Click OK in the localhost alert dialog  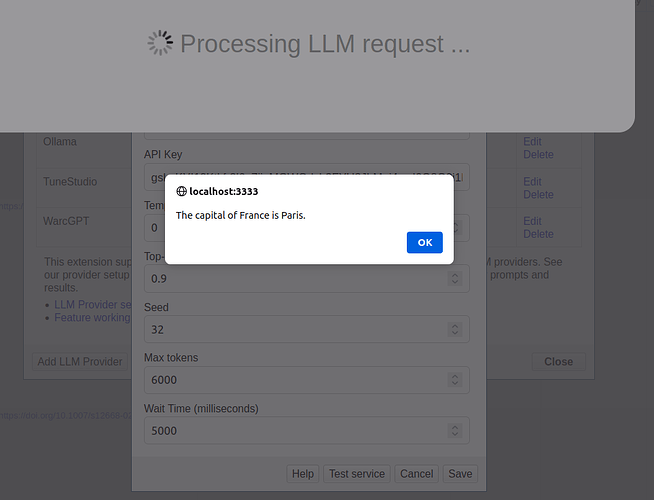point(425,242)
